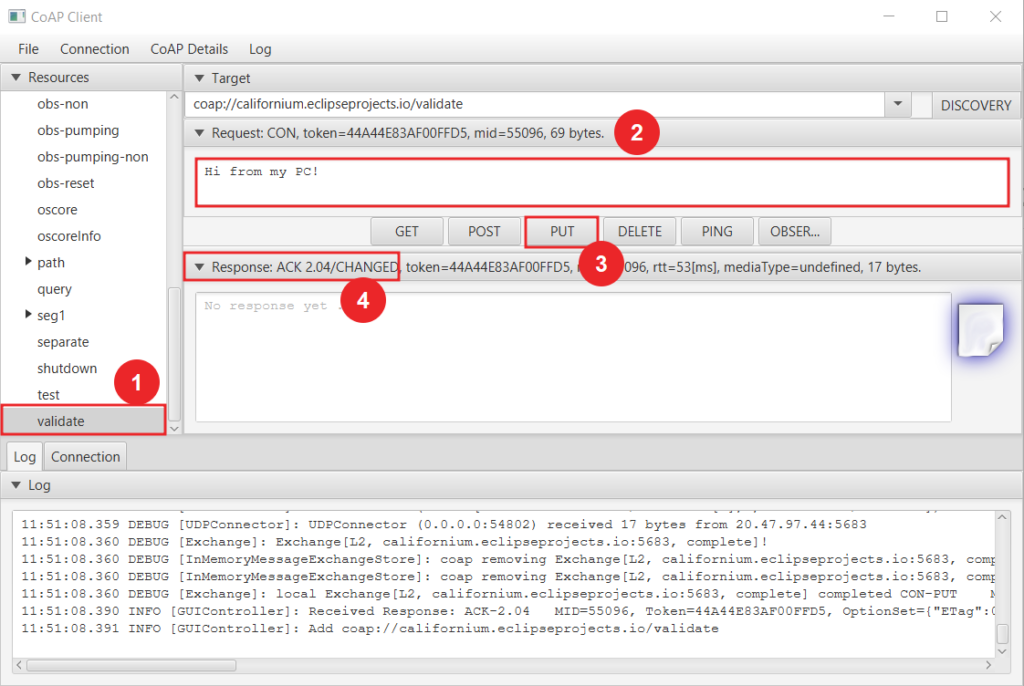
Task: Click the request payload text field
Action: coord(601,181)
